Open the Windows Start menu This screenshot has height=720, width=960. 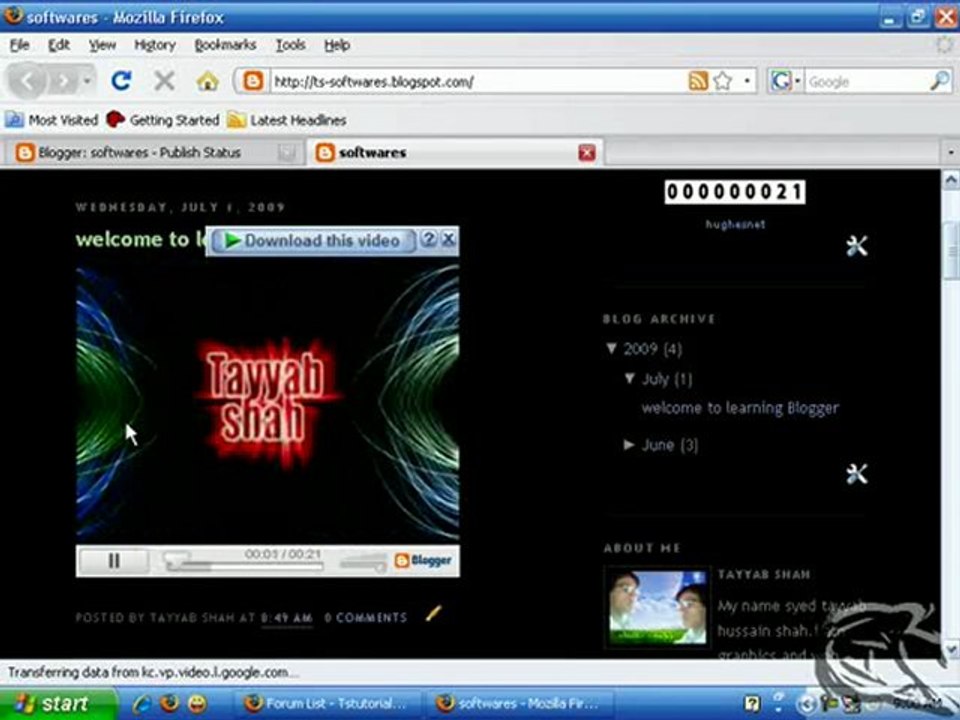pyautogui.click(x=58, y=703)
